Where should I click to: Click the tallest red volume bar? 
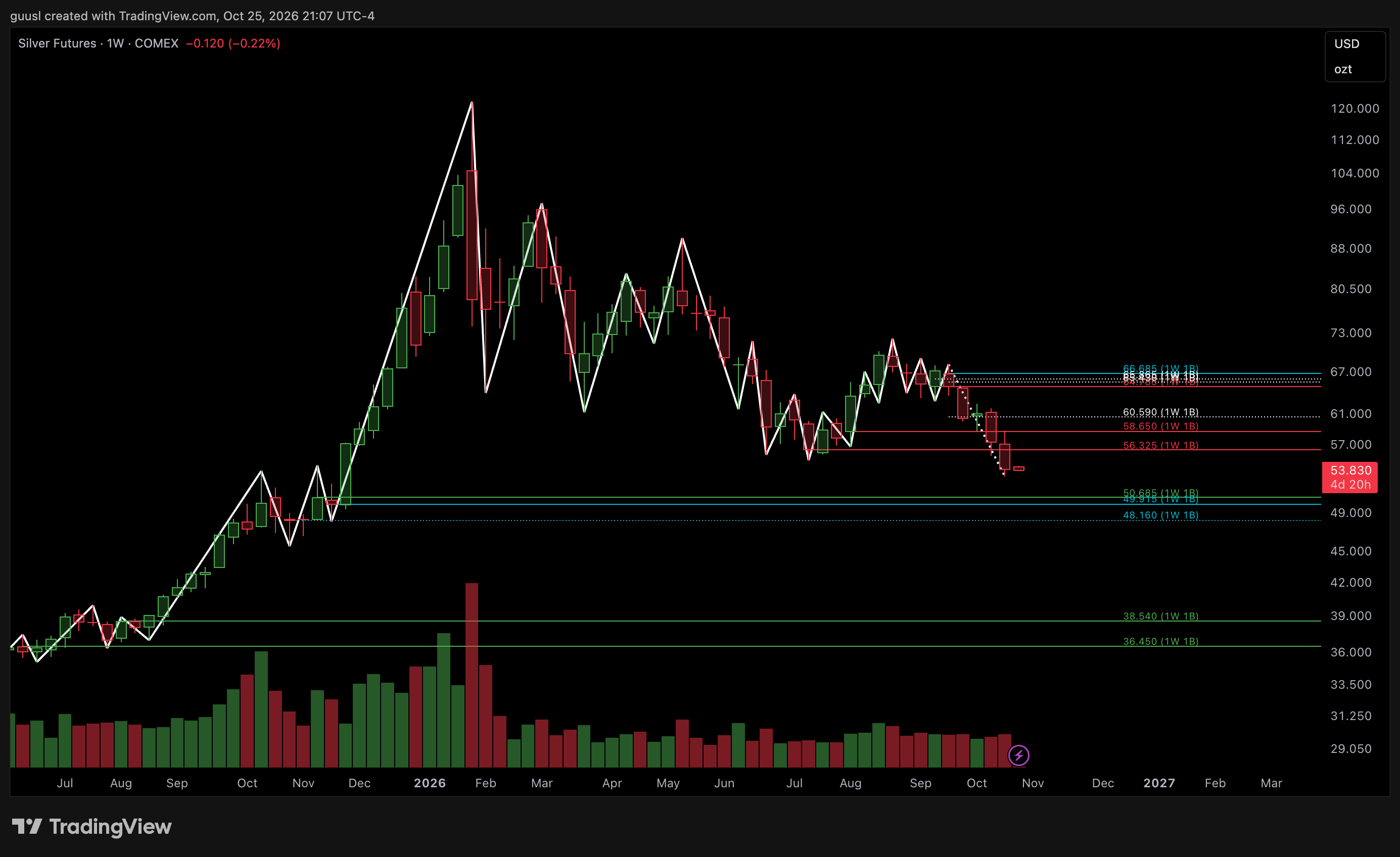472,675
